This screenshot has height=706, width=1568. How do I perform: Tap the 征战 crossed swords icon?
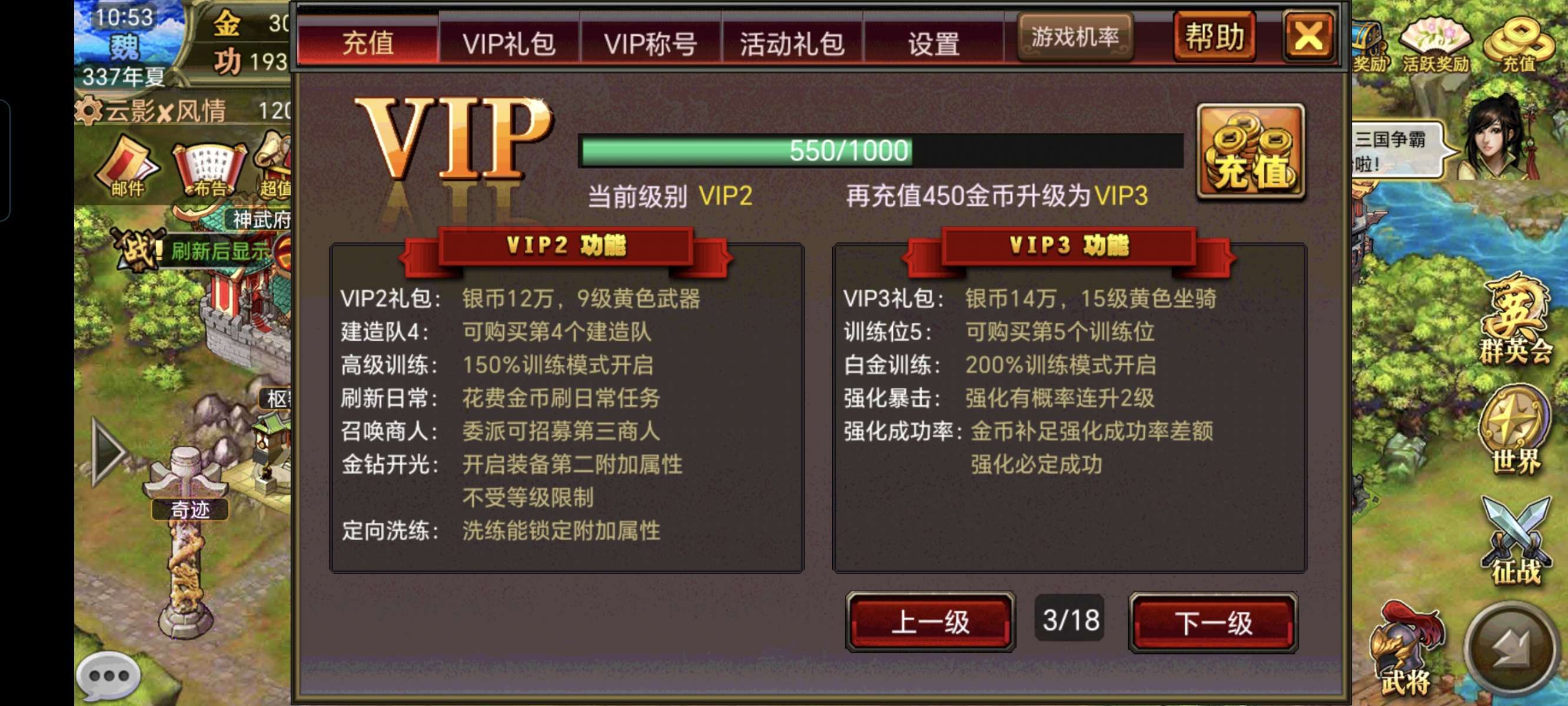1516,541
